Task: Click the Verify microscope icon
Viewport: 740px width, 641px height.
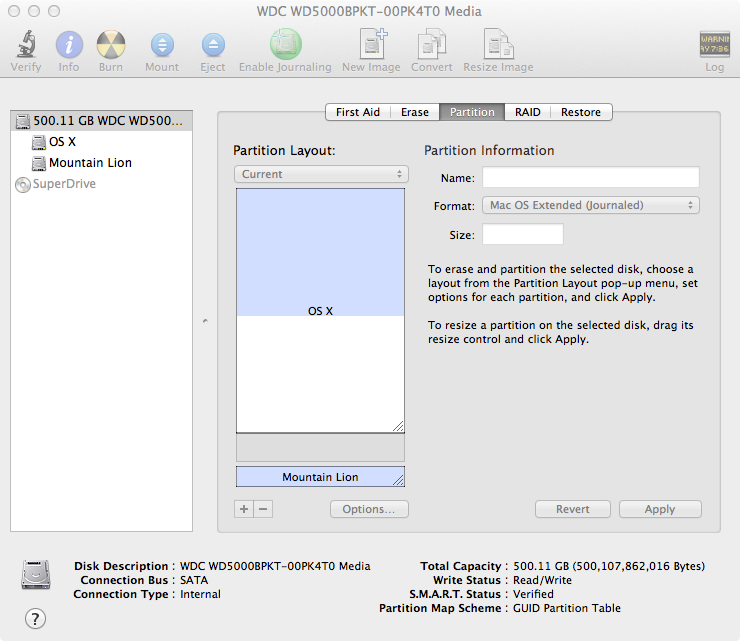Action: [26, 44]
